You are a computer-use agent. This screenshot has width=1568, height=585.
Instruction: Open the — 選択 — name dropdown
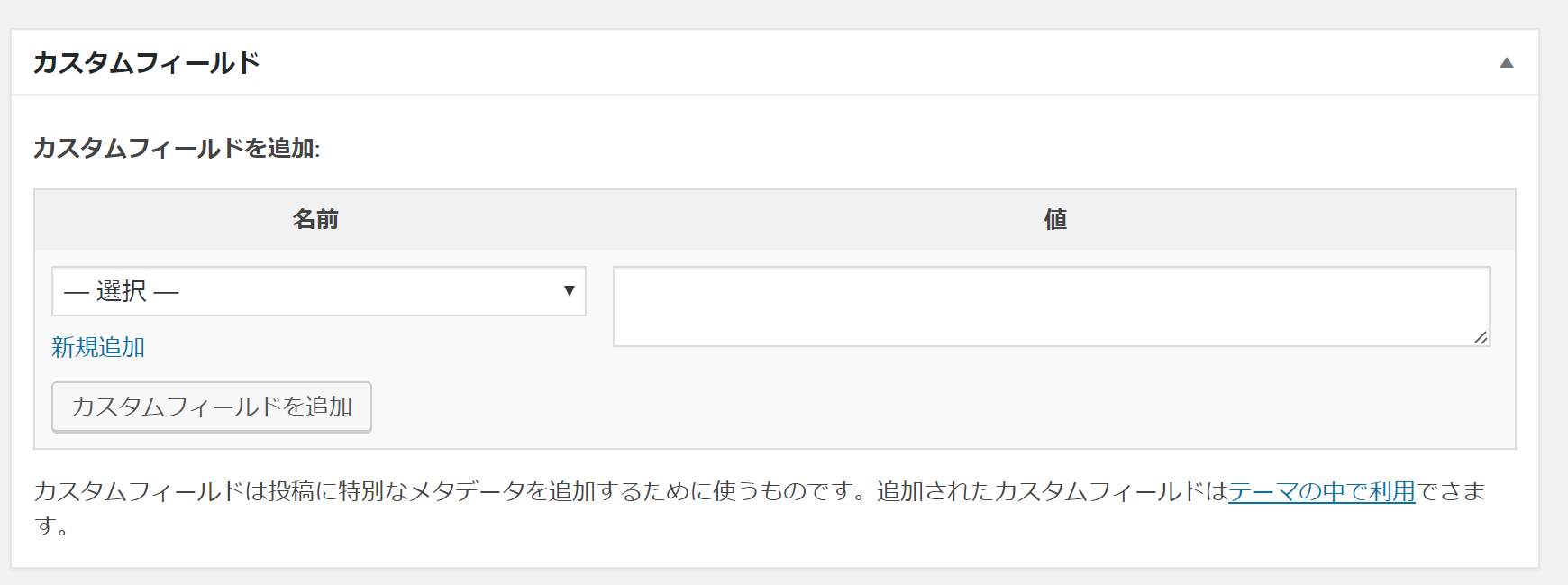318,291
